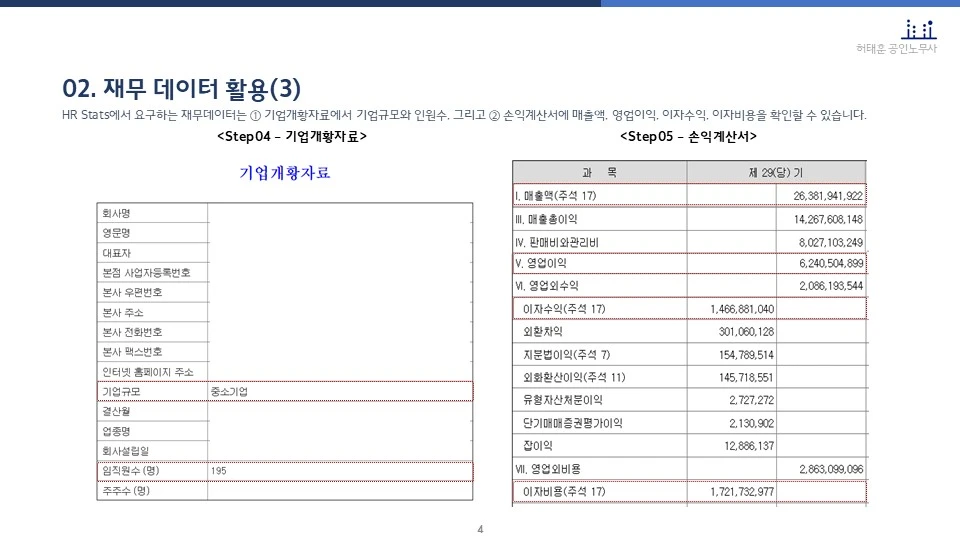960x540 pixels.
Task: Select the 'V. 영업이익' row label
Action: (x=541, y=263)
